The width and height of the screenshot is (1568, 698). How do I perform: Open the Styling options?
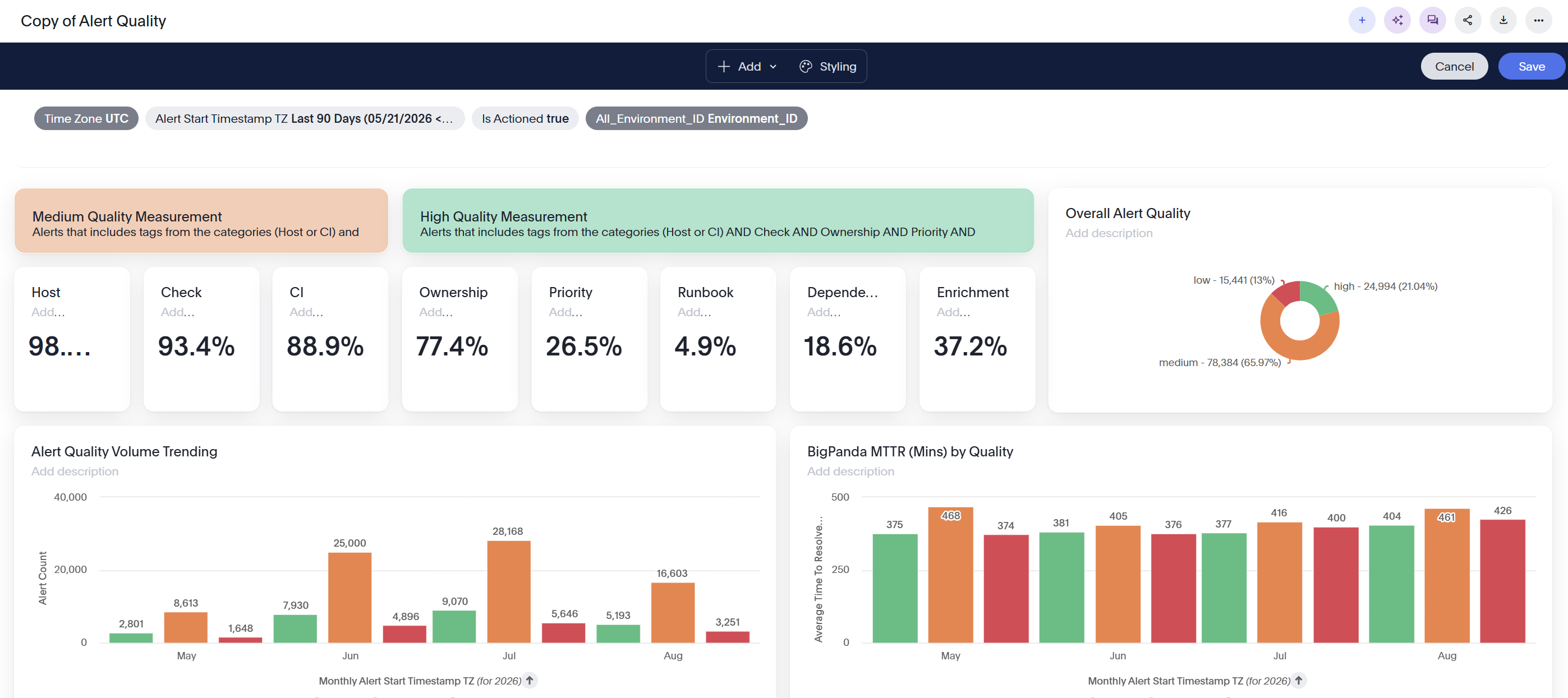(828, 66)
